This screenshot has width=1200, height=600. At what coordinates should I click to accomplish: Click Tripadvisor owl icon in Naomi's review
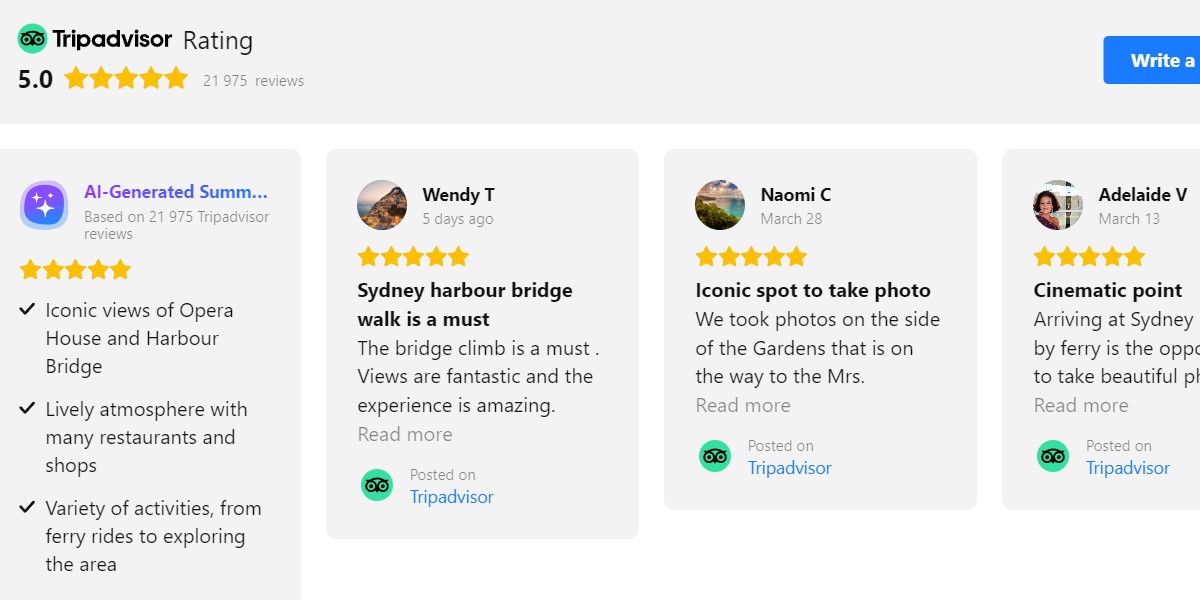(x=715, y=456)
